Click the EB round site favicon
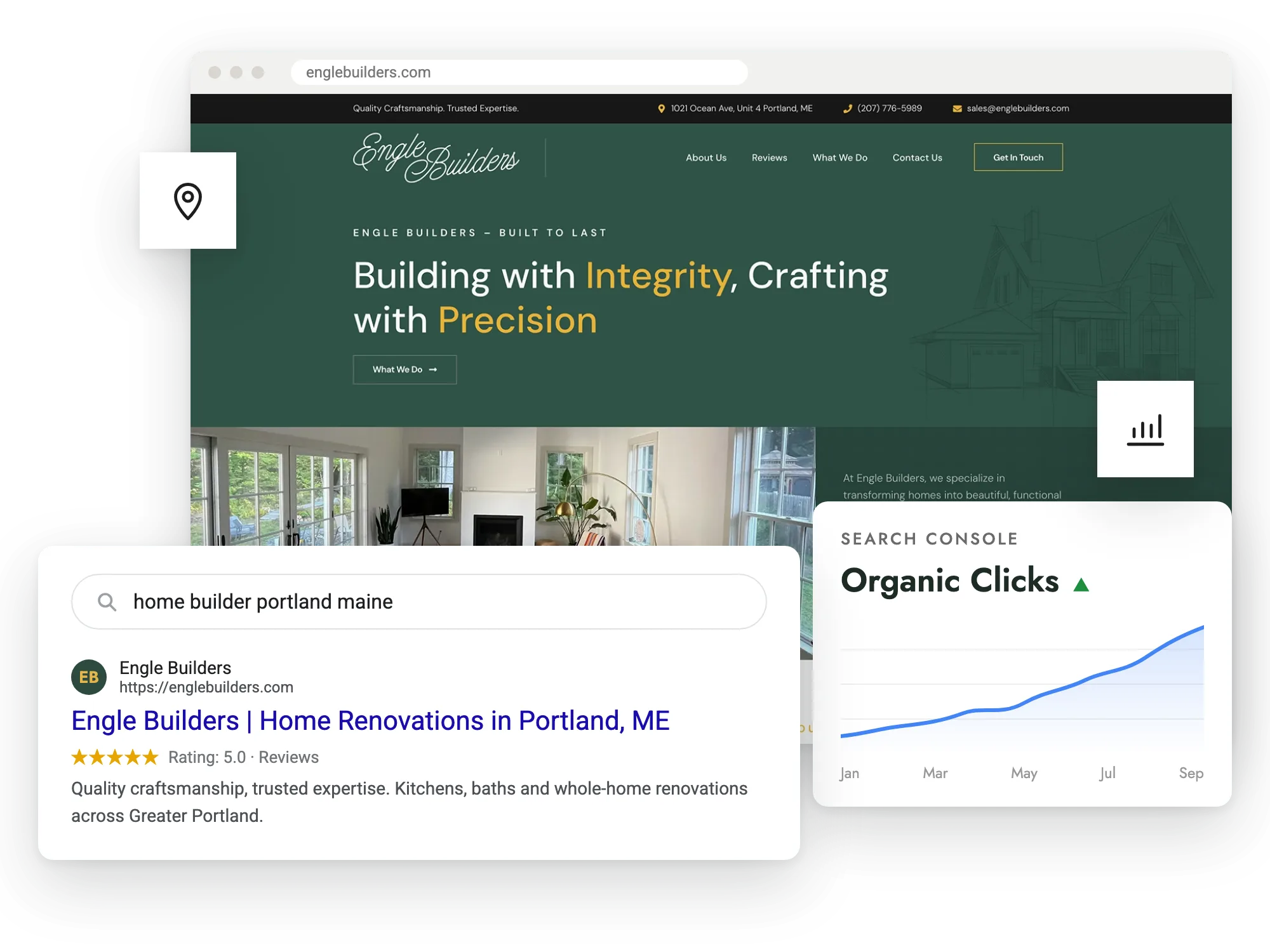The image size is (1270, 952). (89, 677)
